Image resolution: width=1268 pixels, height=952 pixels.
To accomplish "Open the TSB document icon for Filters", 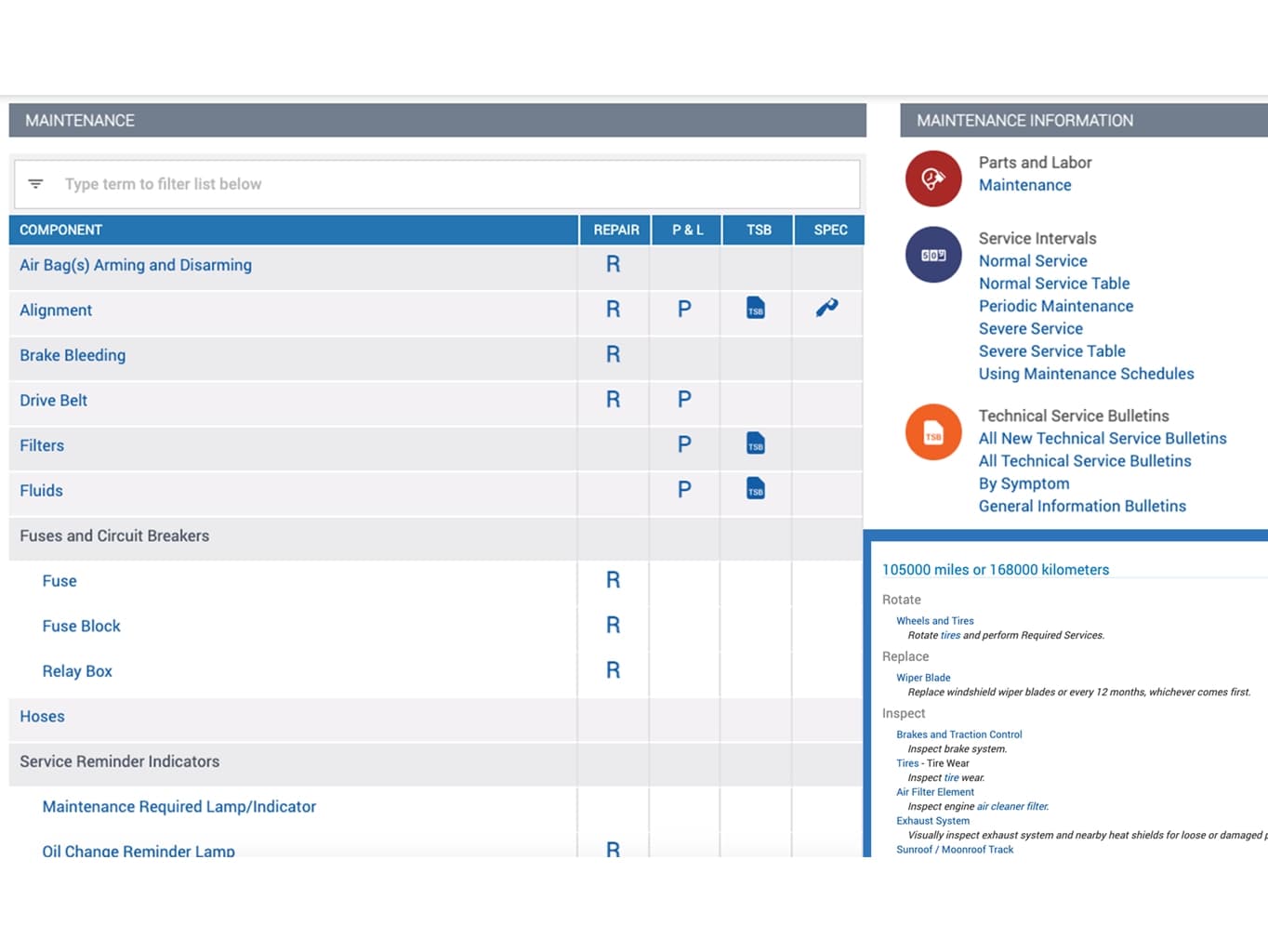I will pyautogui.click(x=756, y=443).
